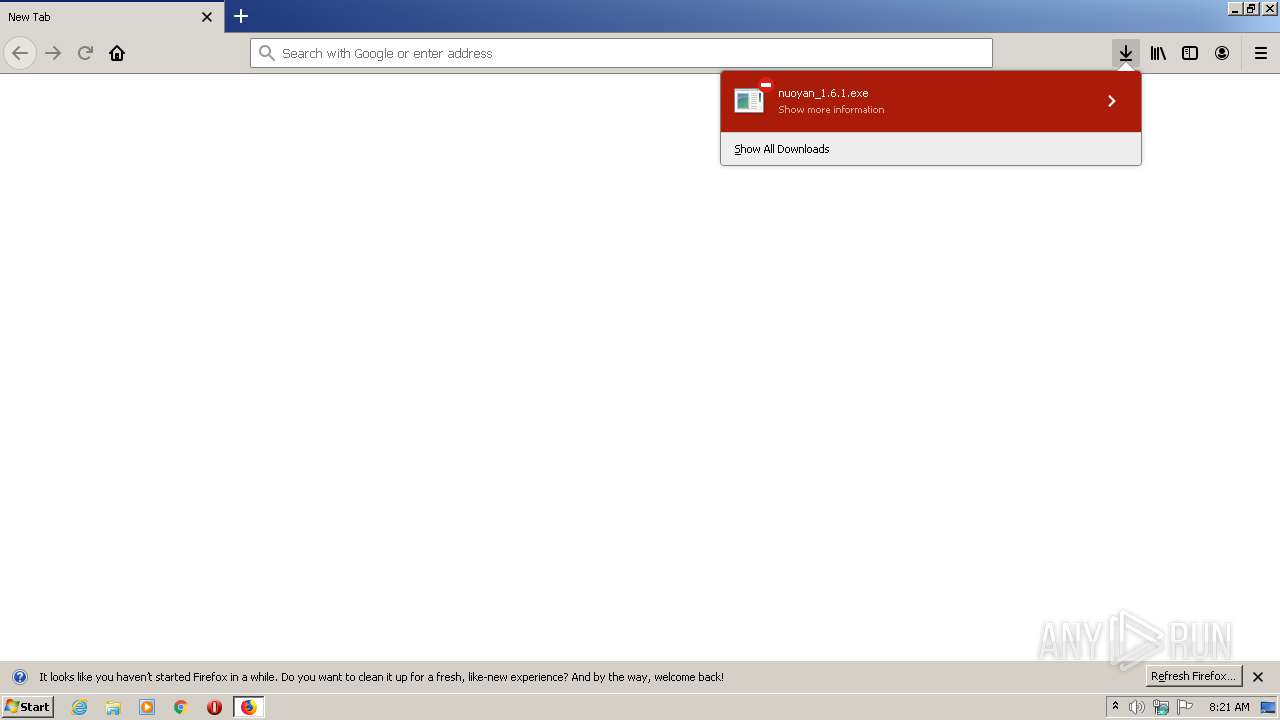Open the Windows Start menu
1280x720 pixels.
coord(27,707)
